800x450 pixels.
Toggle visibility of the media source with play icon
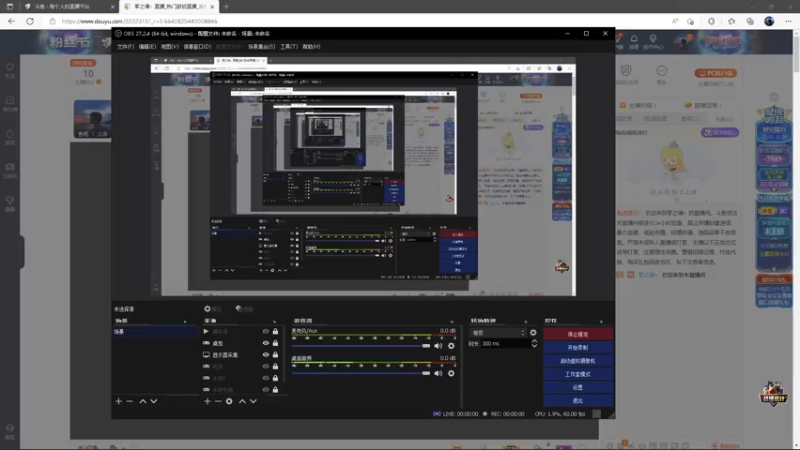265,332
